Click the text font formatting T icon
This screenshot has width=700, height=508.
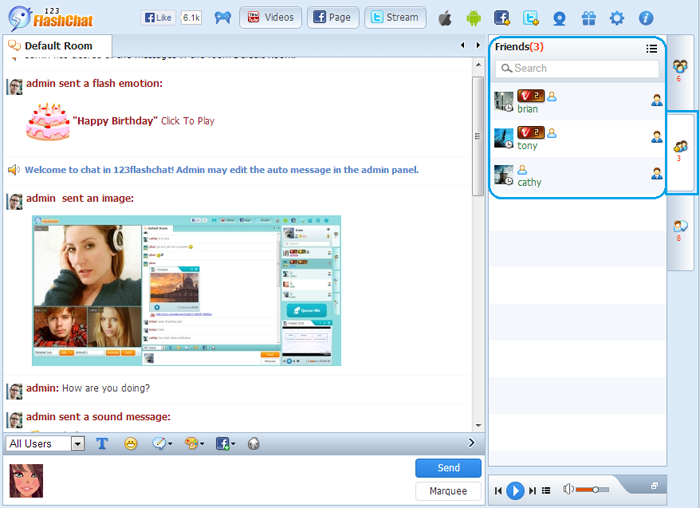(102, 443)
